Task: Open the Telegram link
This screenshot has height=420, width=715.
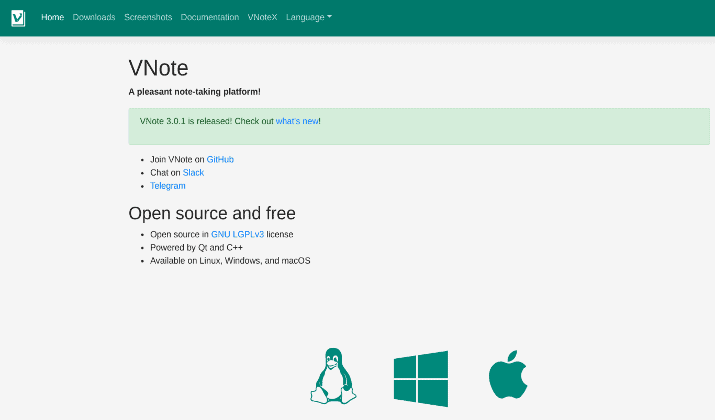Action: [x=168, y=186]
